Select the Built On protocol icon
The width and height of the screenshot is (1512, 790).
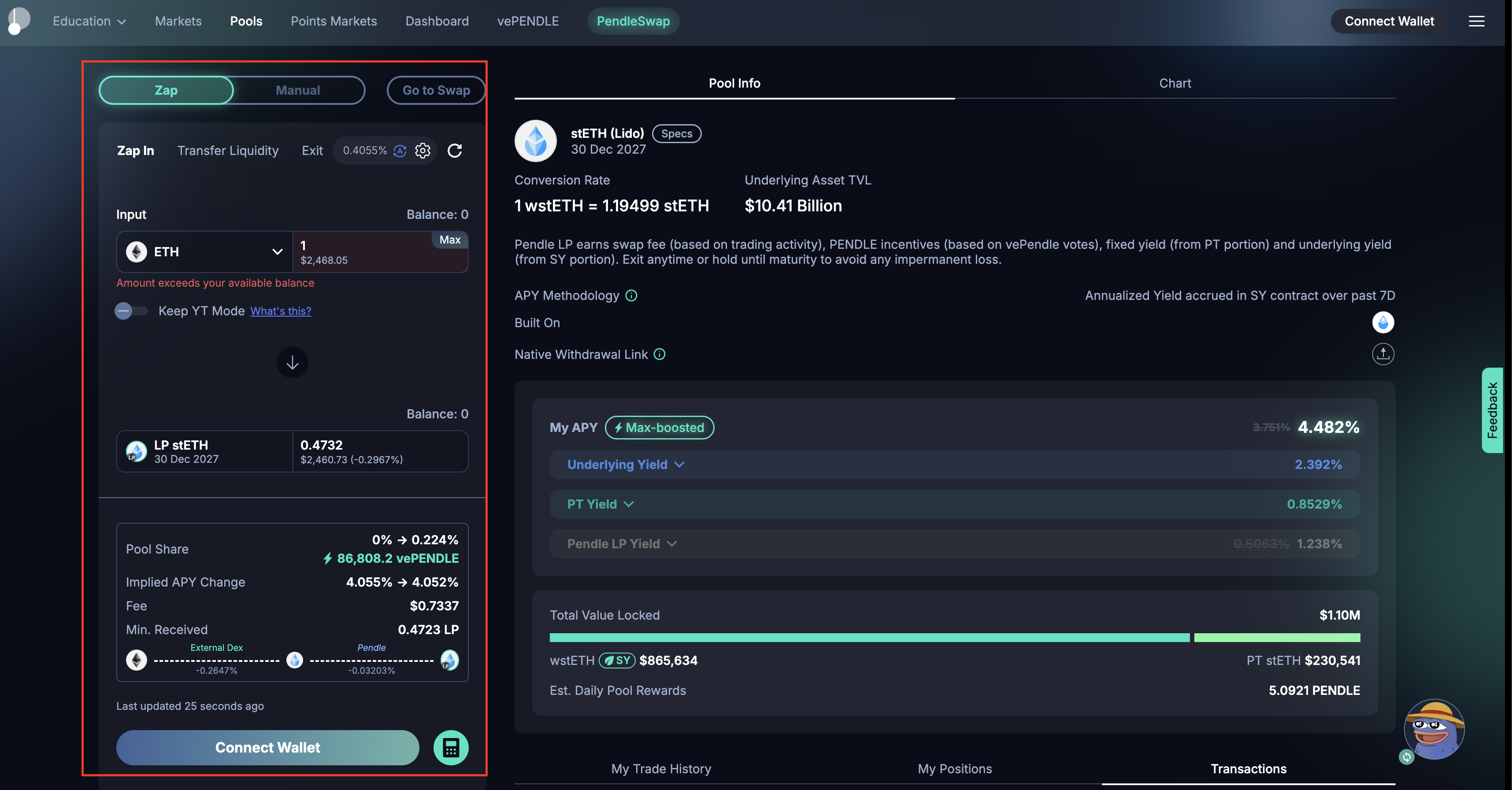coord(1382,322)
